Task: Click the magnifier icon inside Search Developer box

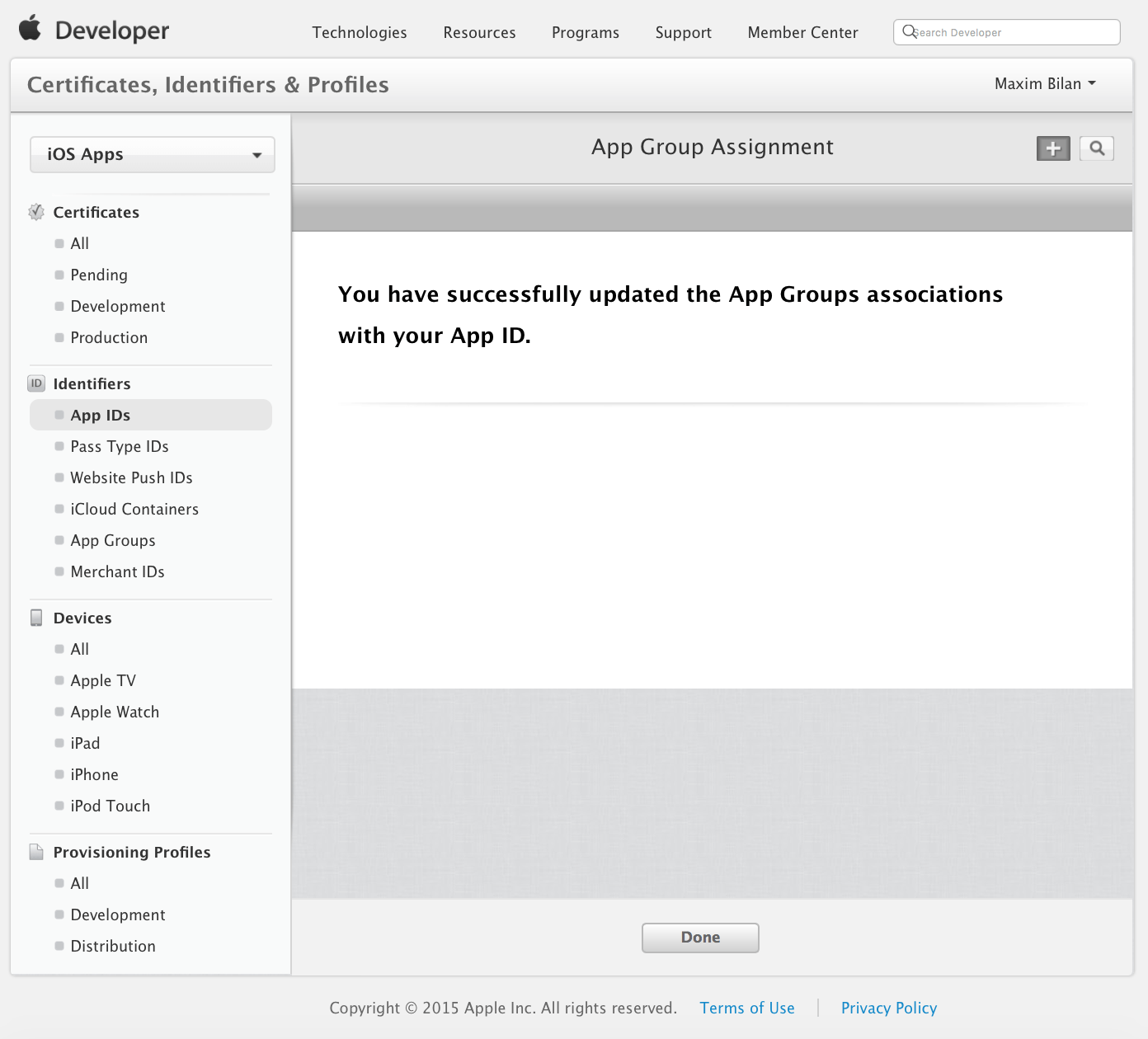Action: (910, 31)
